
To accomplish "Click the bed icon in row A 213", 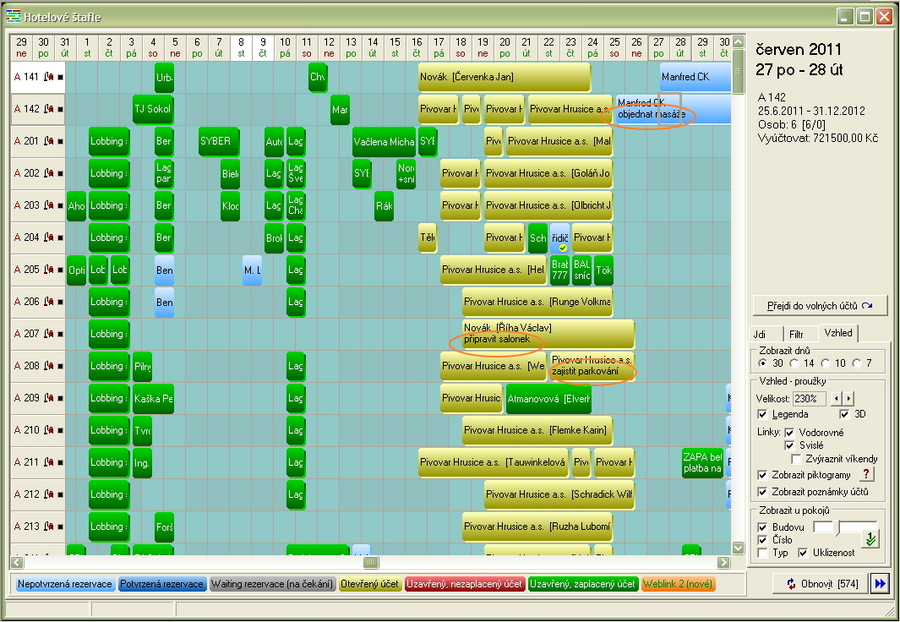I will pos(48,527).
